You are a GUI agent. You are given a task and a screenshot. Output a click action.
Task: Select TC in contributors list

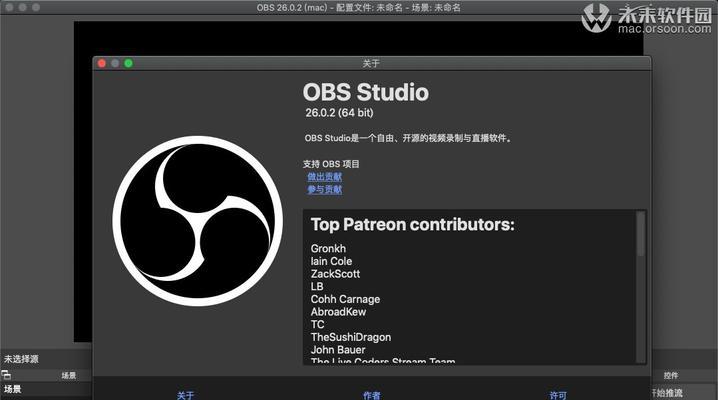317,324
